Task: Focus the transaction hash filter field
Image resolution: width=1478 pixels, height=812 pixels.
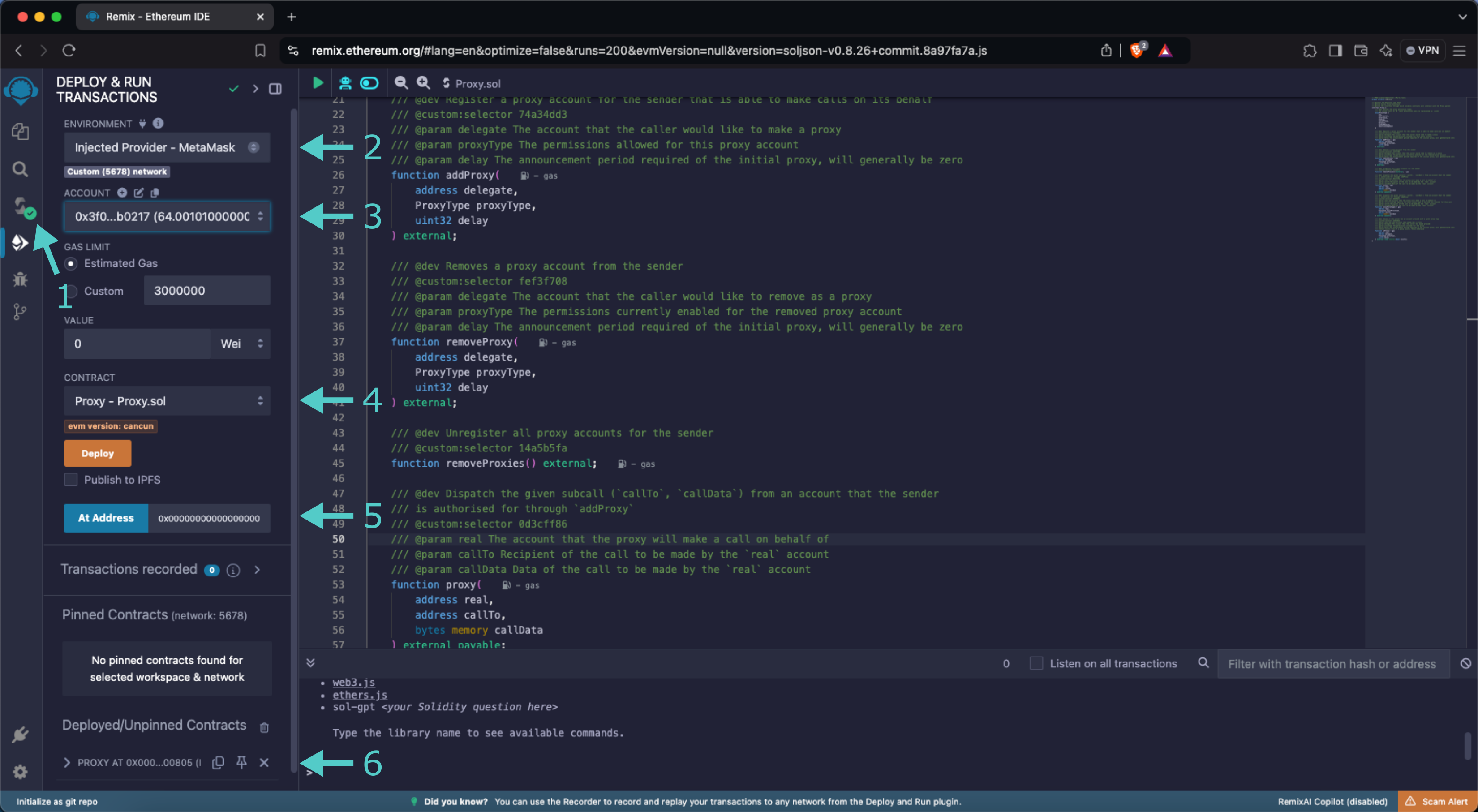Action: (x=1333, y=663)
